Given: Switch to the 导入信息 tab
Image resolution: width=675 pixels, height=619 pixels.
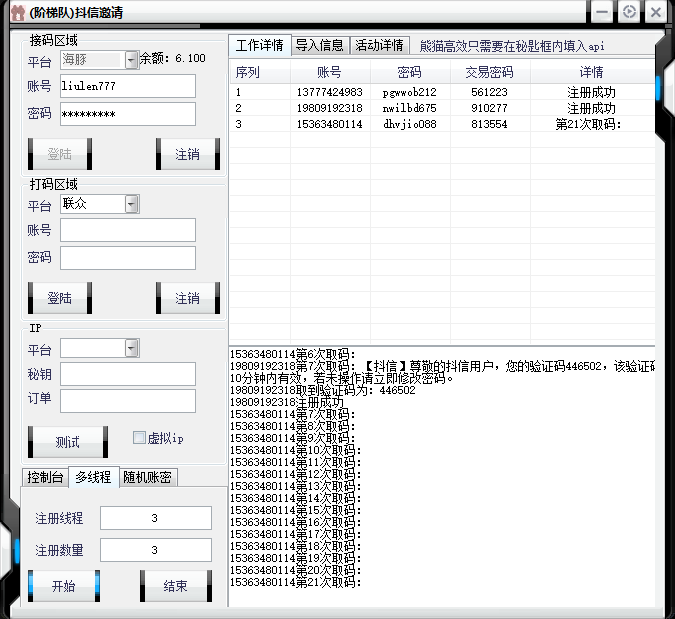Looking at the screenshot, I should click(319, 45).
